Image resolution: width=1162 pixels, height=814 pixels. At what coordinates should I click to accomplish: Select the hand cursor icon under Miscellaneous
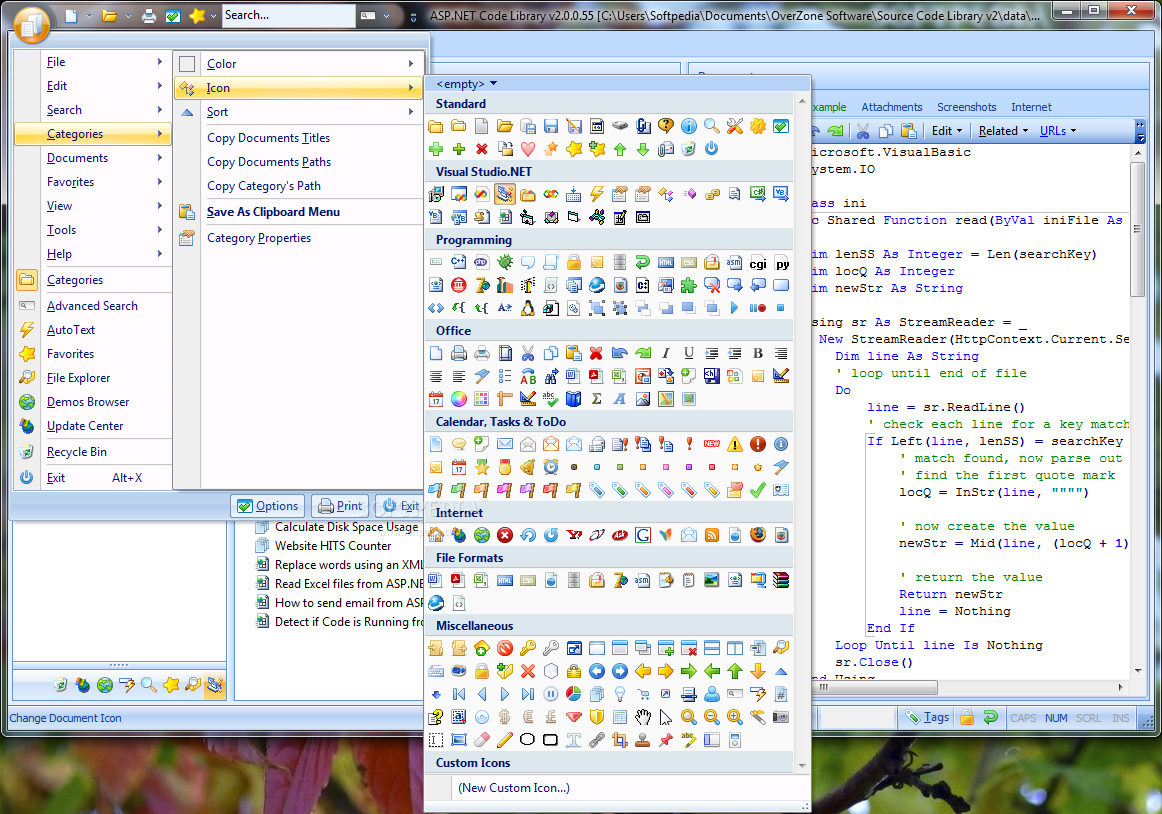click(x=643, y=717)
